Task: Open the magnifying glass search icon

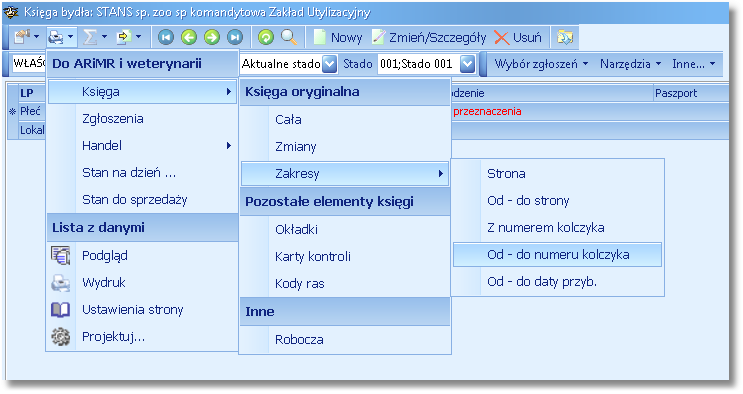Action: click(x=289, y=37)
